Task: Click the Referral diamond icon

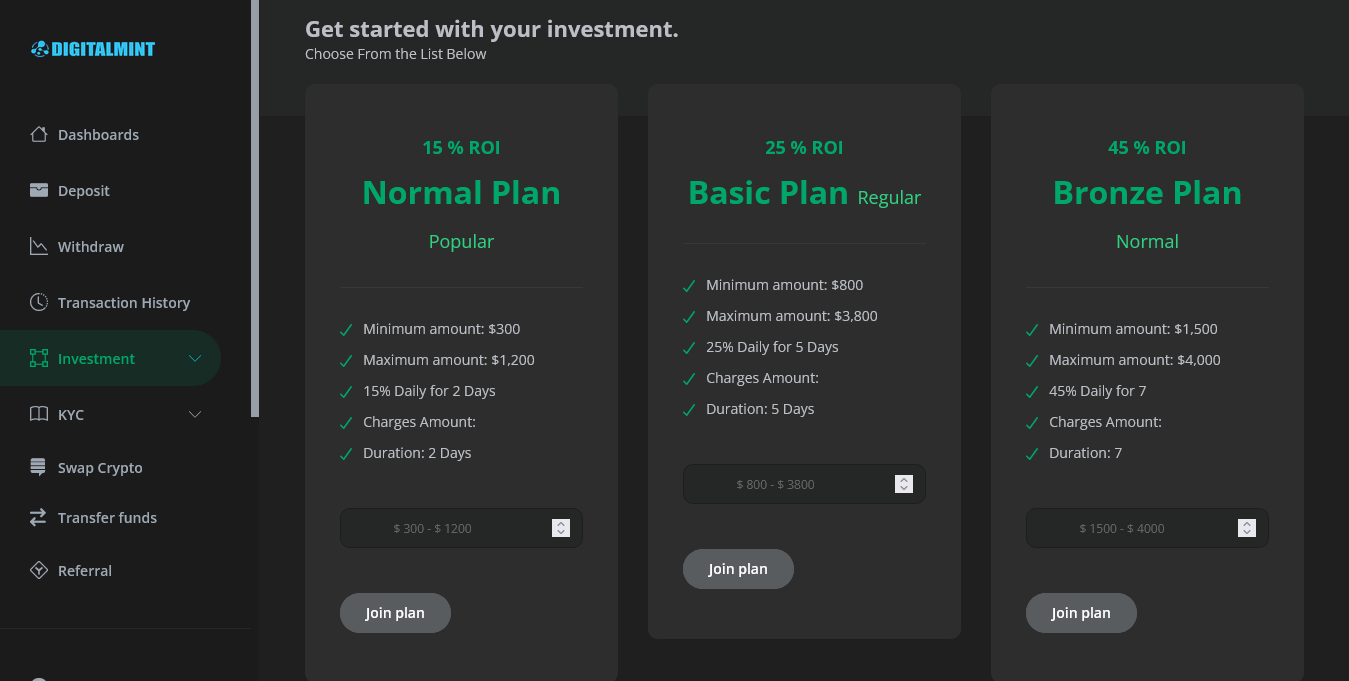Action: (x=39, y=570)
